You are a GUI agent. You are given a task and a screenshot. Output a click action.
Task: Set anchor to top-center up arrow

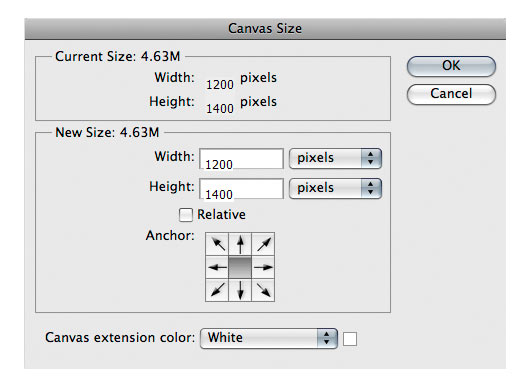(240, 244)
